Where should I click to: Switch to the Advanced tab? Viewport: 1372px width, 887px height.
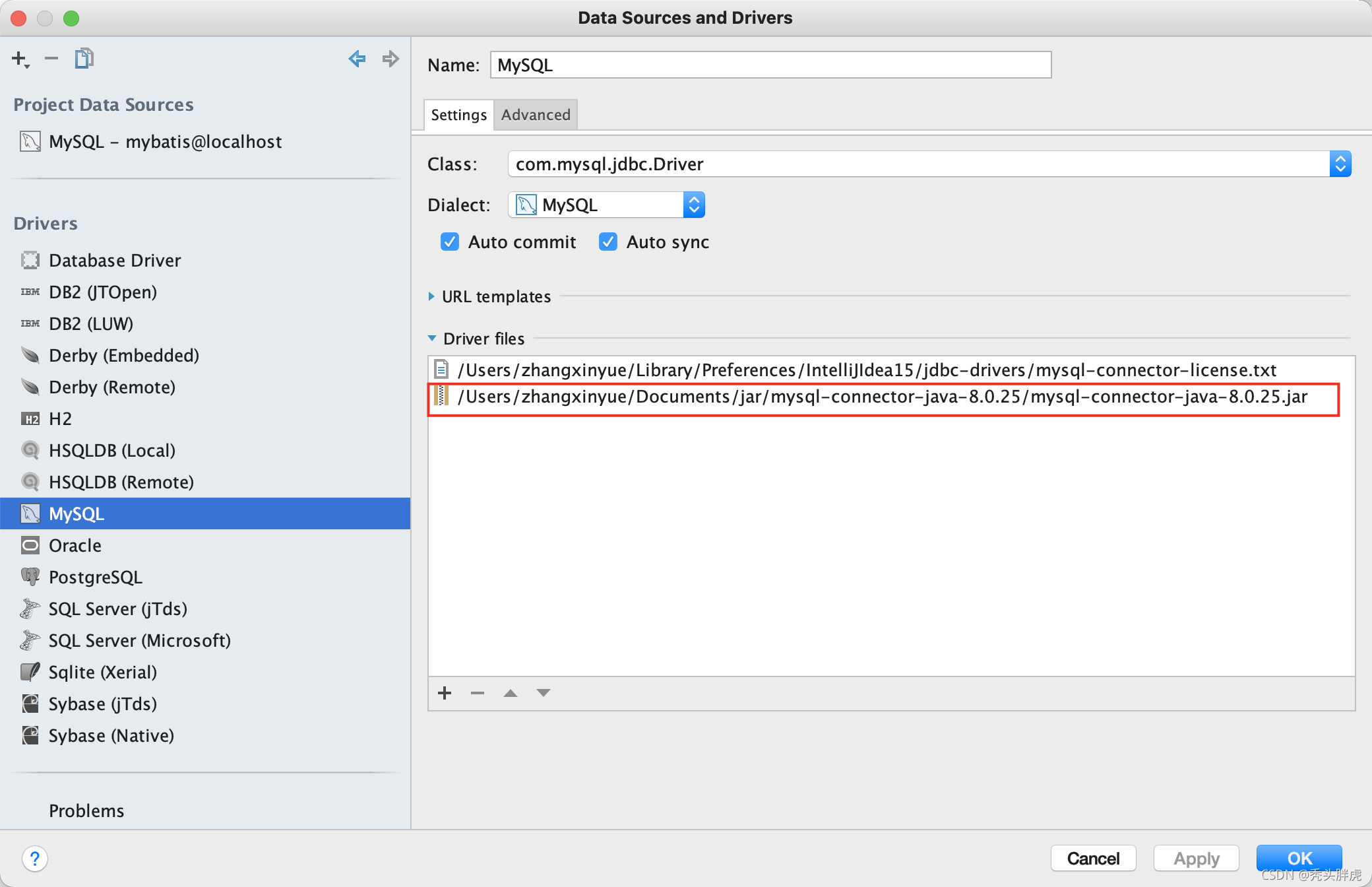[536, 115]
